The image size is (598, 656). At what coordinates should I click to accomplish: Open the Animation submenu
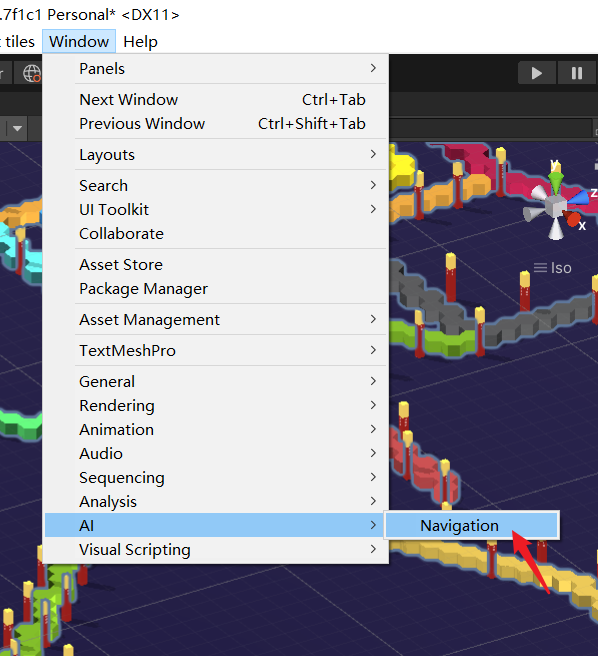pos(216,430)
